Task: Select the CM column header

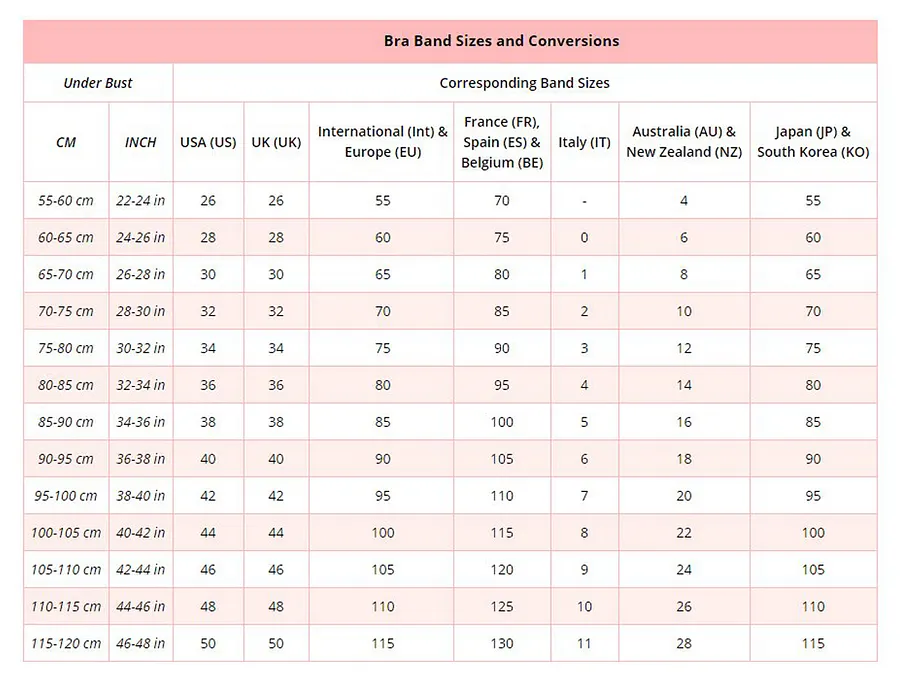Action: coord(66,142)
